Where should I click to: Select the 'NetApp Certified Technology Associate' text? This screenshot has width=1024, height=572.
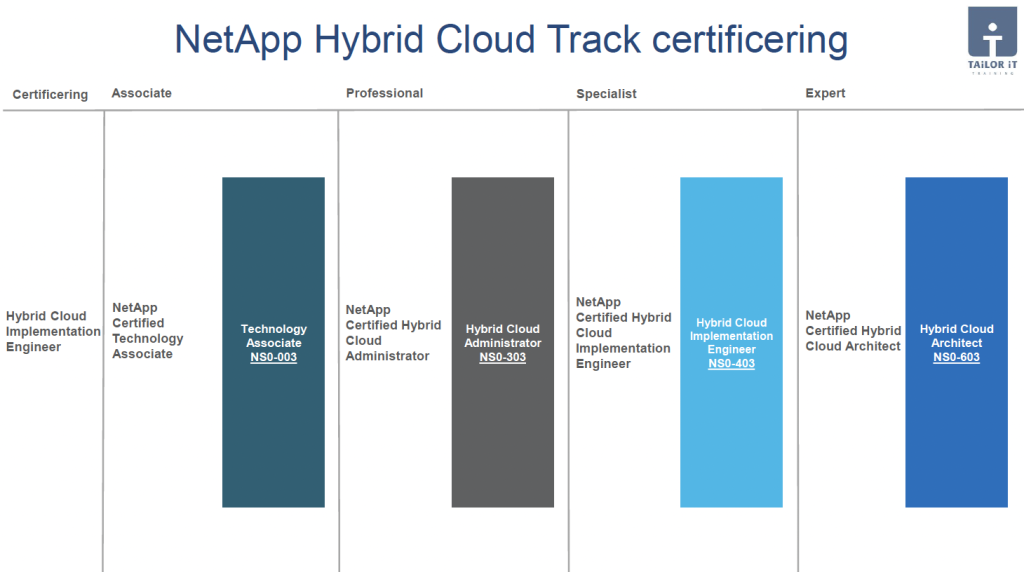[x=148, y=330]
